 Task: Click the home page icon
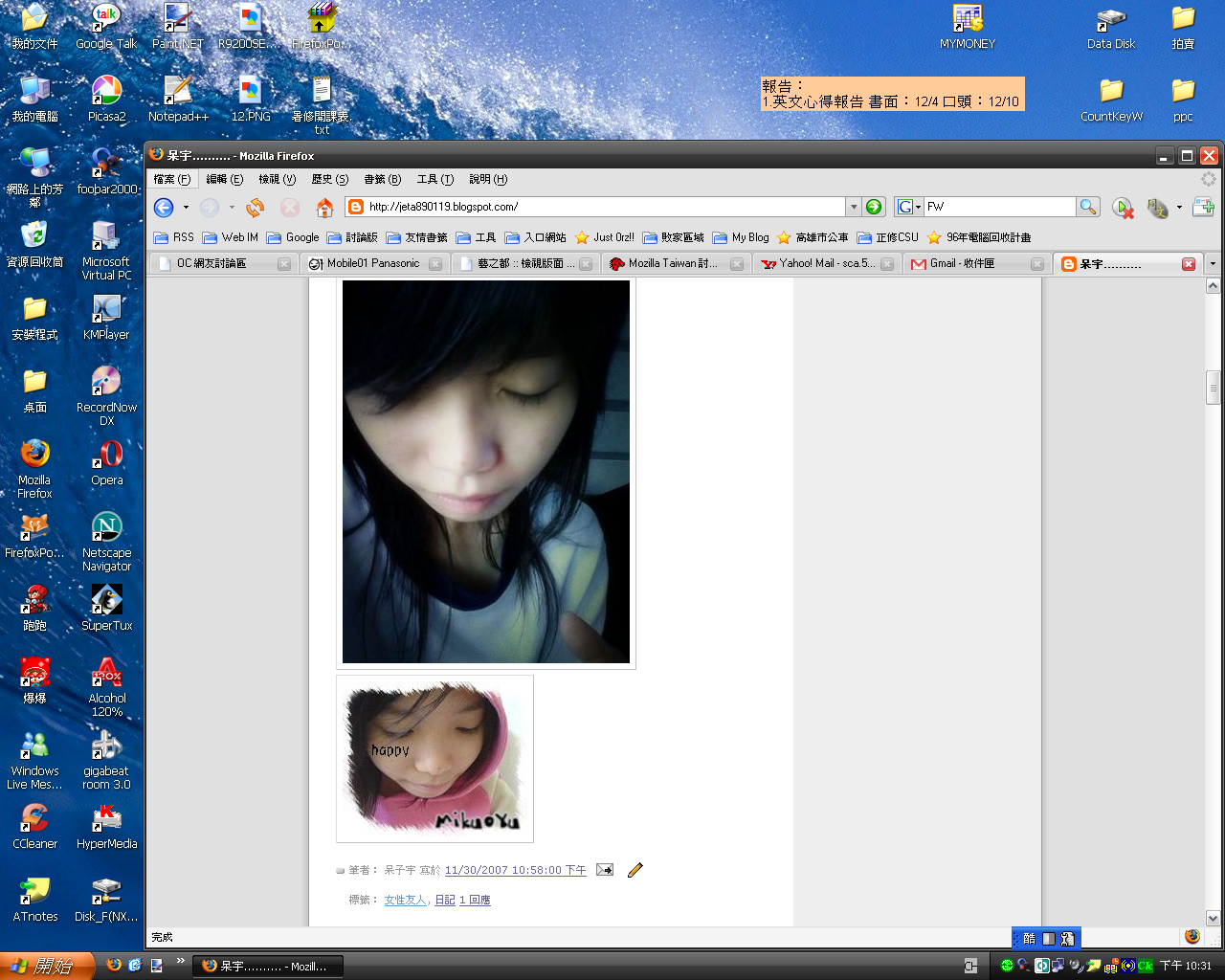point(324,208)
